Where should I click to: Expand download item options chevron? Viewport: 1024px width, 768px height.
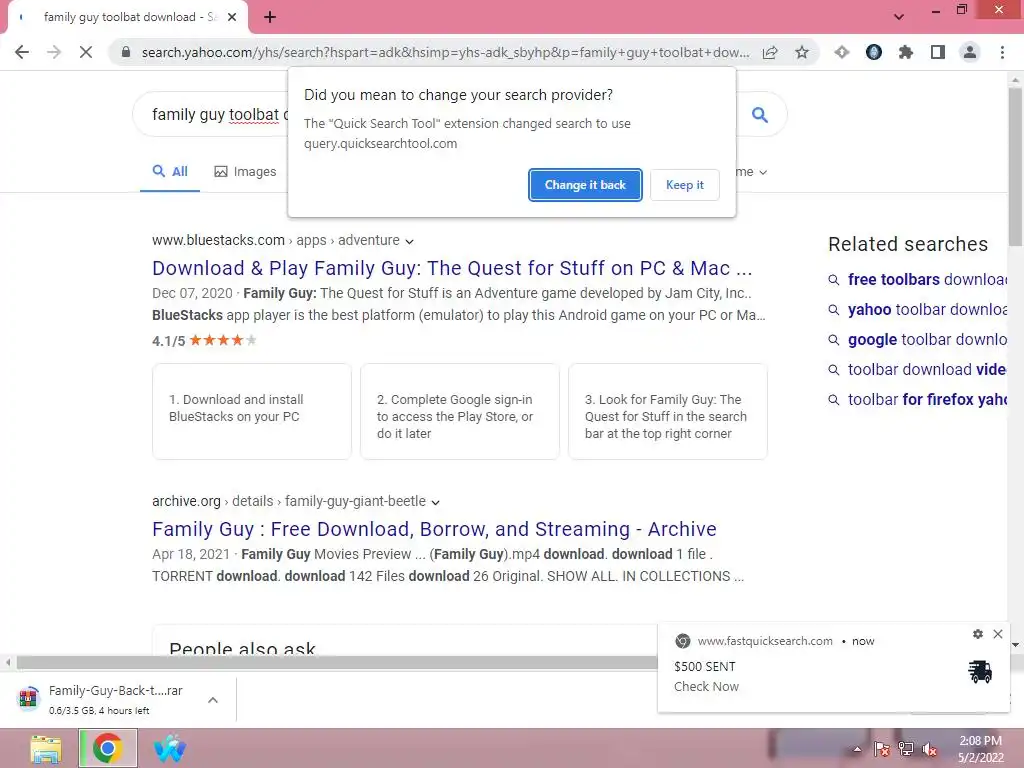tap(213, 699)
